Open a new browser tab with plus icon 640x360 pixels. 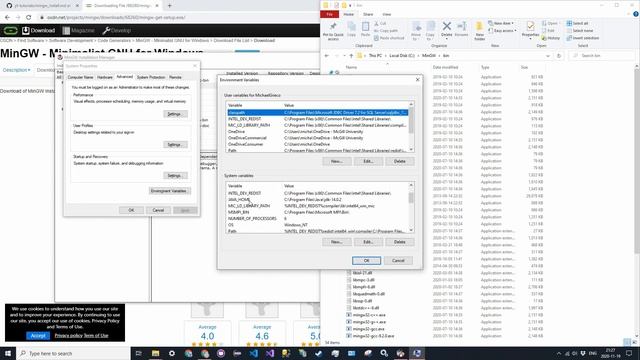pyautogui.click(x=169, y=6)
